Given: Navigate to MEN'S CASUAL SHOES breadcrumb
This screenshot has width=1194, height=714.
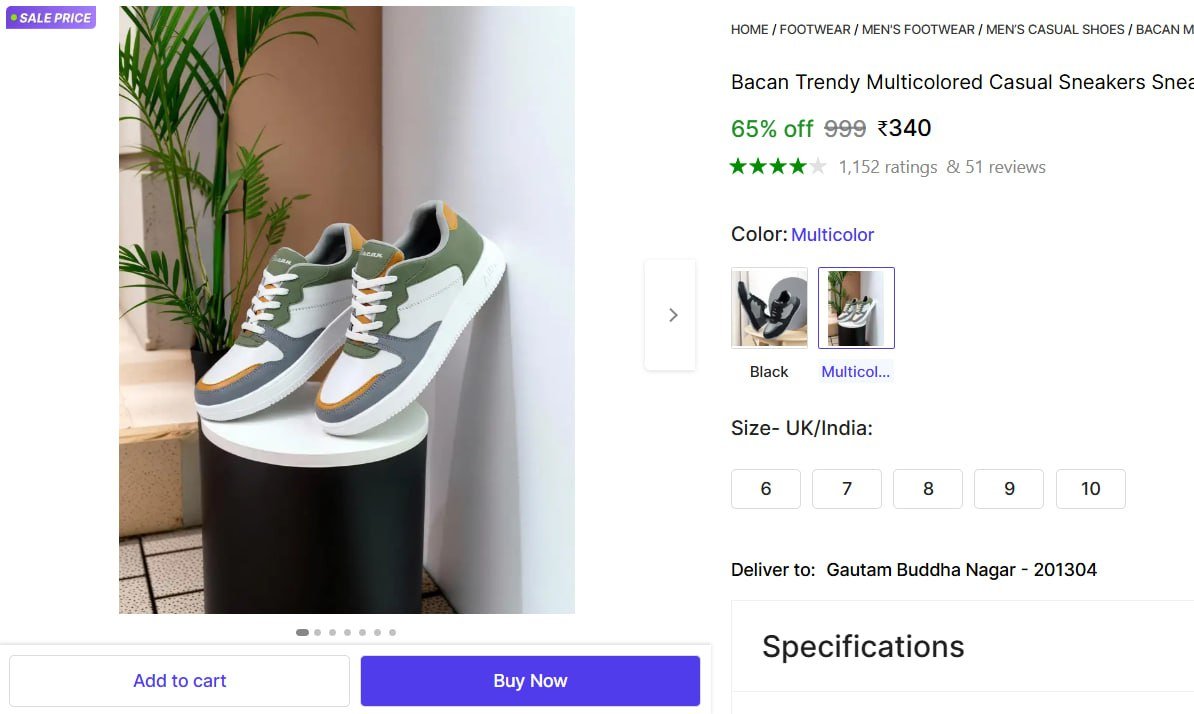Looking at the screenshot, I should pyautogui.click(x=1055, y=30).
